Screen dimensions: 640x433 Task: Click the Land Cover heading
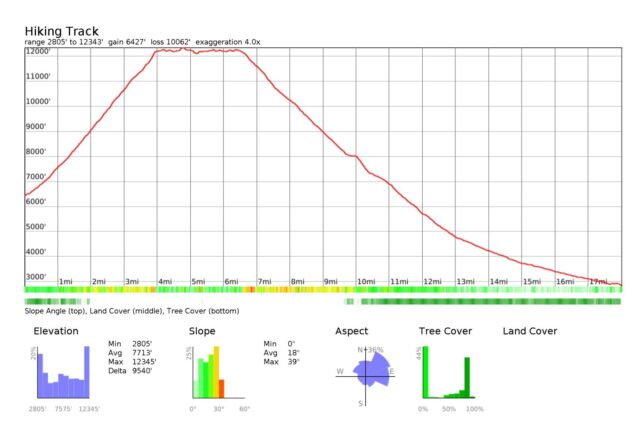[529, 331]
